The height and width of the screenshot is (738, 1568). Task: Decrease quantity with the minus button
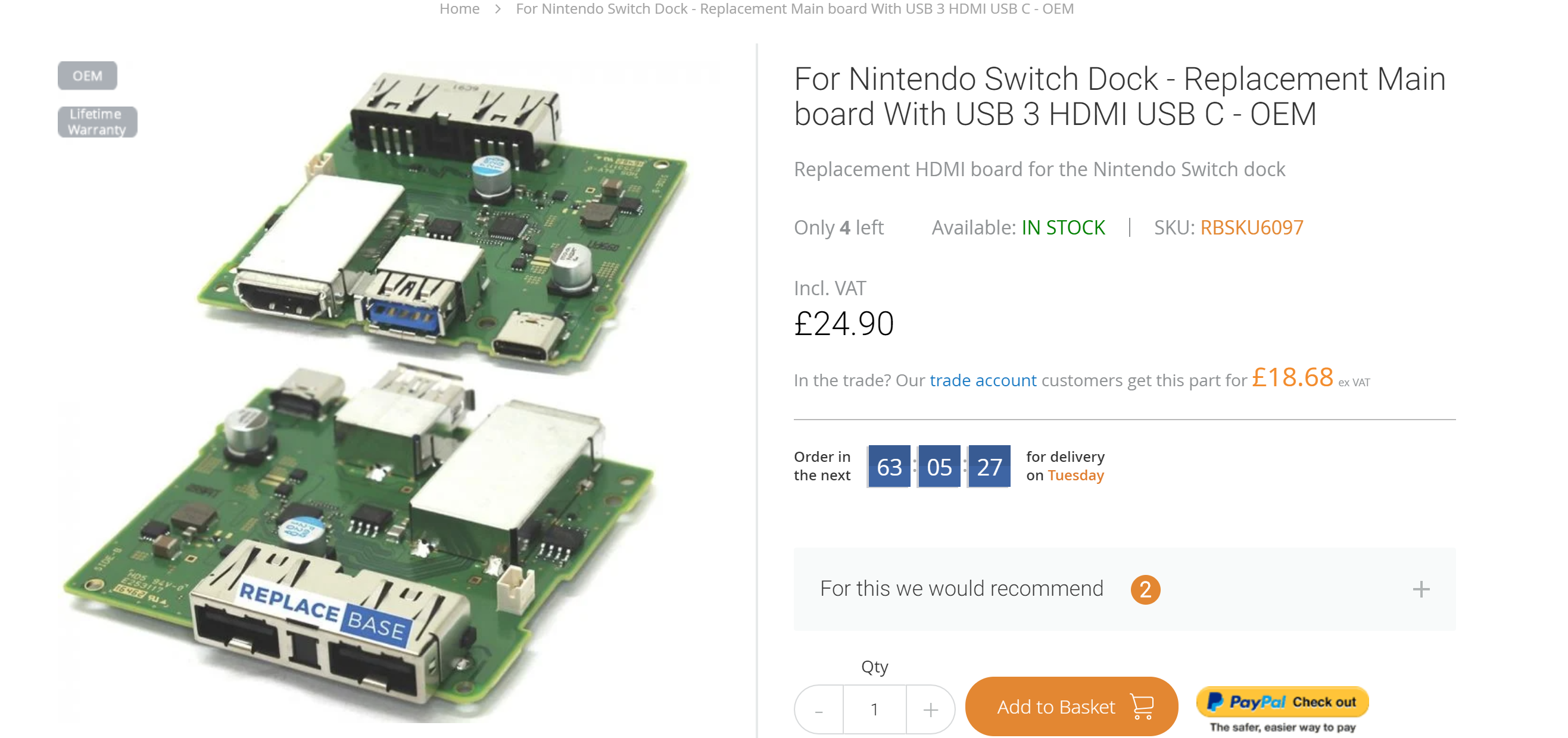pos(819,709)
